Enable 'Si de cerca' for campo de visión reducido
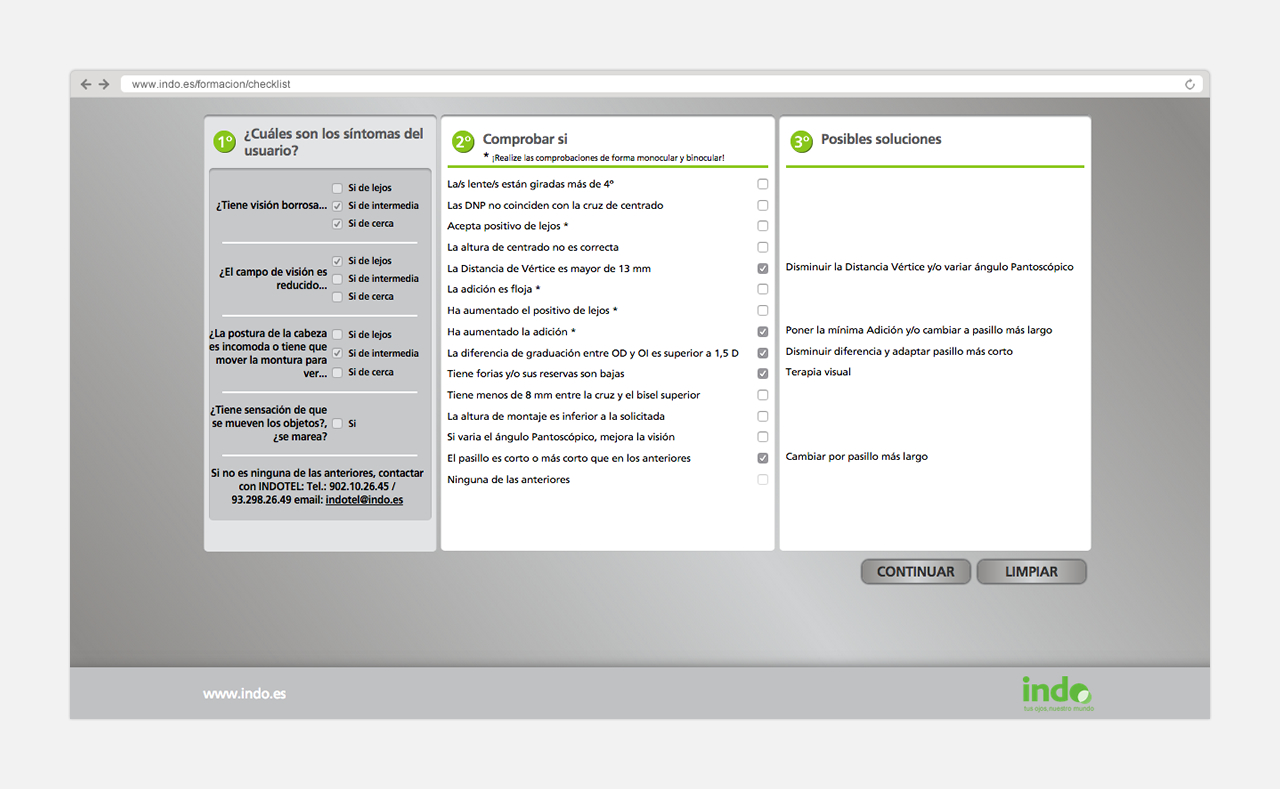This screenshot has width=1280, height=789. (x=337, y=296)
